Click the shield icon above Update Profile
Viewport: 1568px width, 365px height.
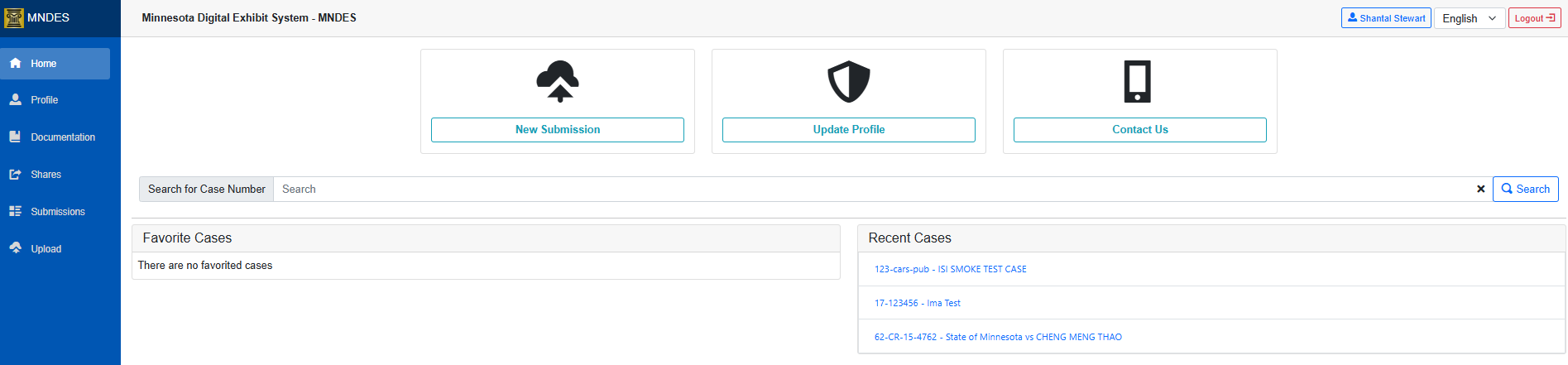click(x=849, y=81)
